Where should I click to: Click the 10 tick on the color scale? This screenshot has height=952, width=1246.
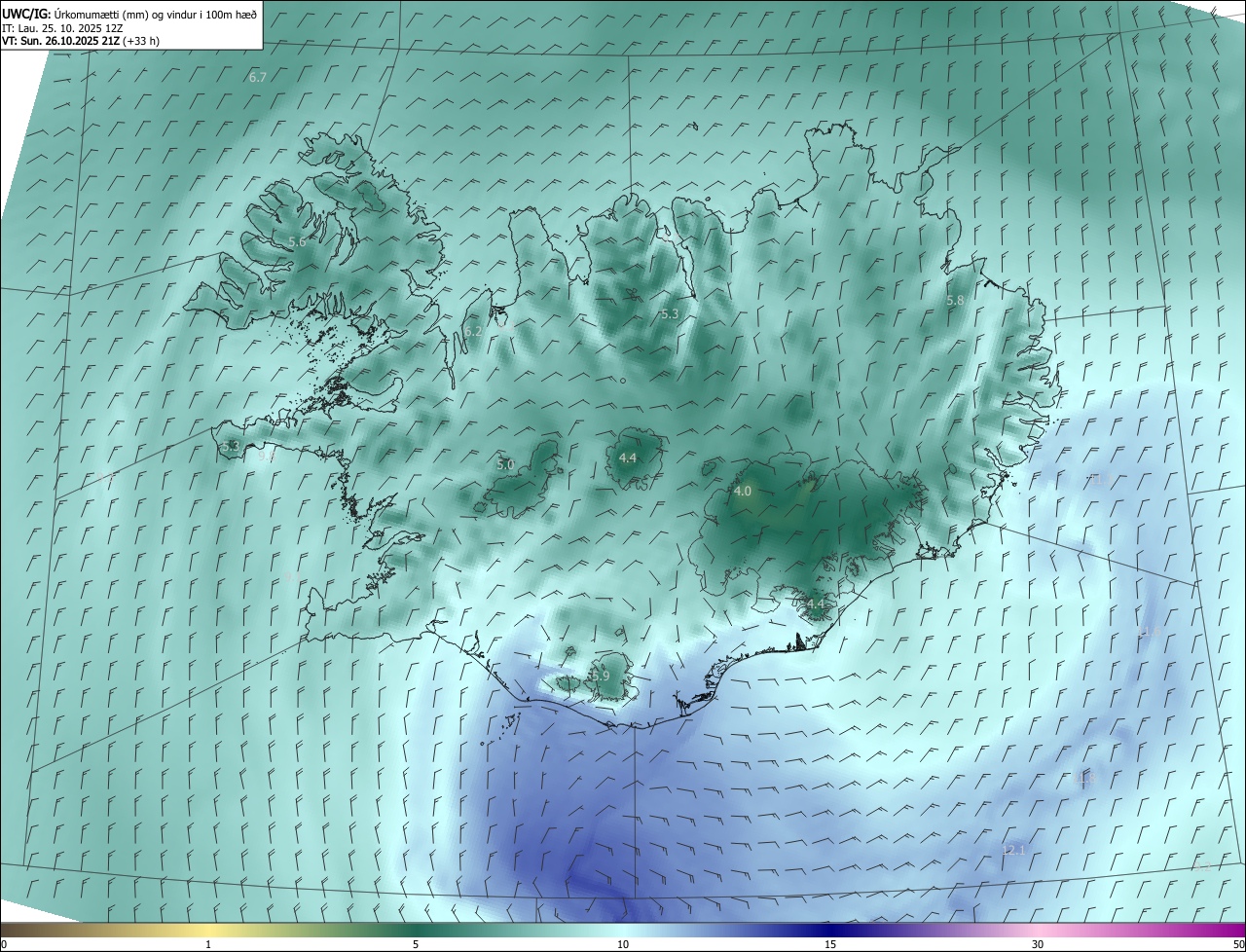click(623, 944)
